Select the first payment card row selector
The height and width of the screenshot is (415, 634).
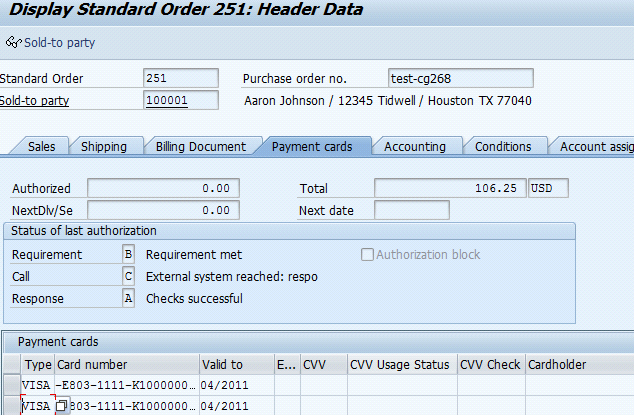[x=10, y=385]
